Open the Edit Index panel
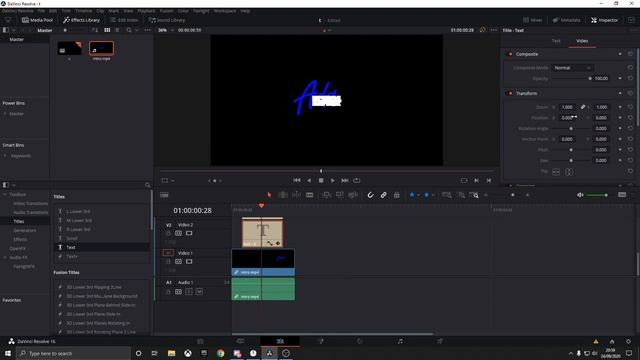The height and width of the screenshot is (360, 640). pyautogui.click(x=124, y=20)
